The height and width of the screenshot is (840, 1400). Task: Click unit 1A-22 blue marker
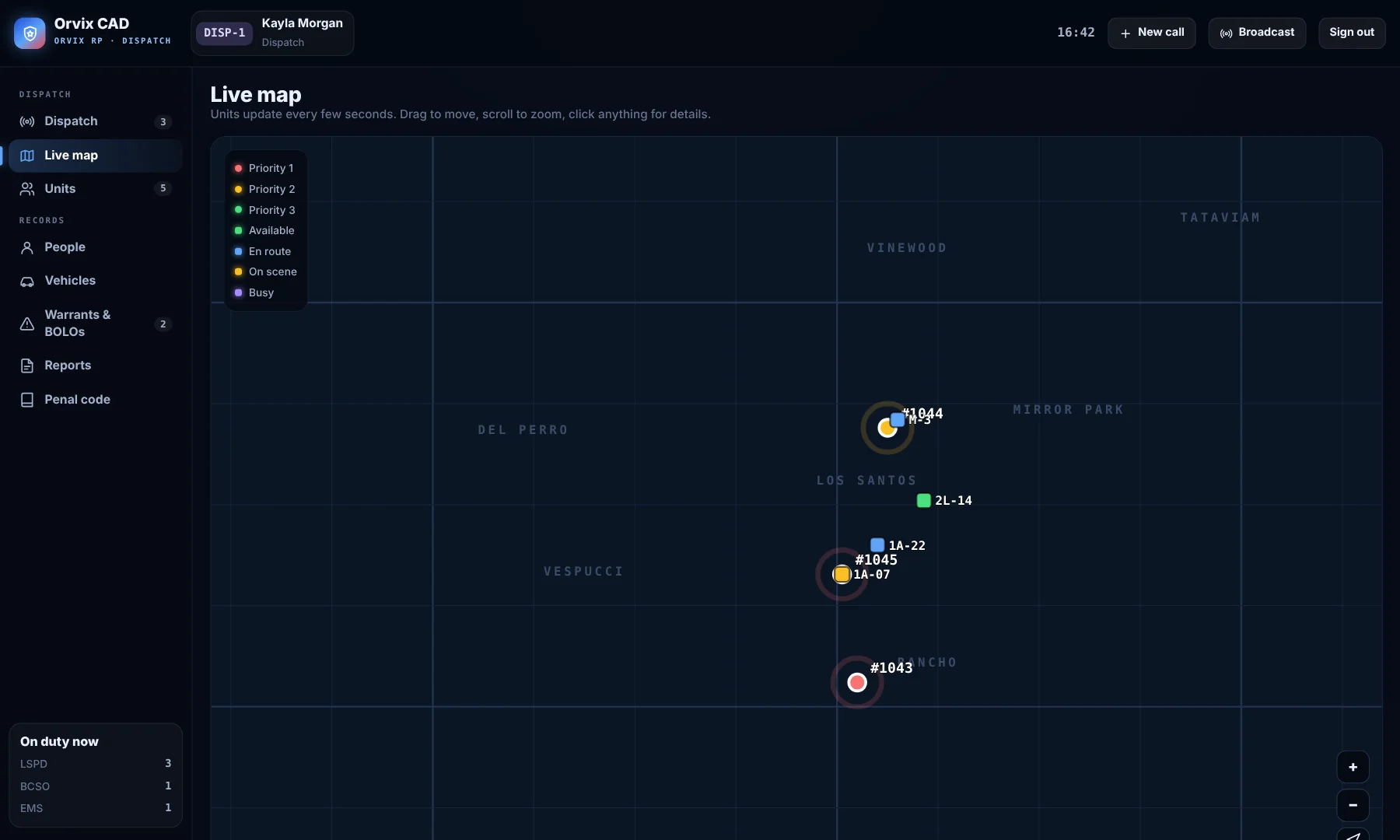[x=877, y=545]
